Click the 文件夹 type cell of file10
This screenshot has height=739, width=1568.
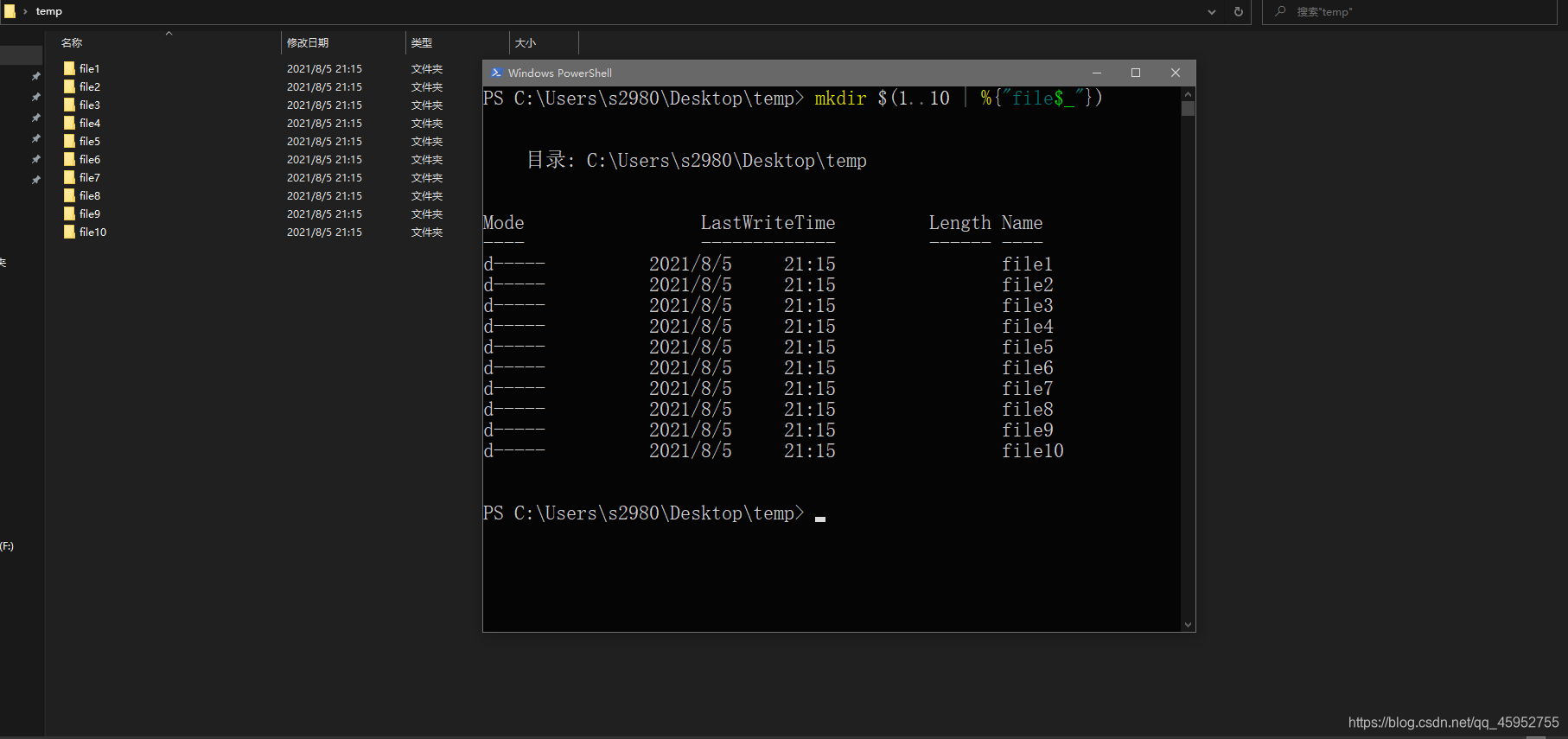[426, 232]
